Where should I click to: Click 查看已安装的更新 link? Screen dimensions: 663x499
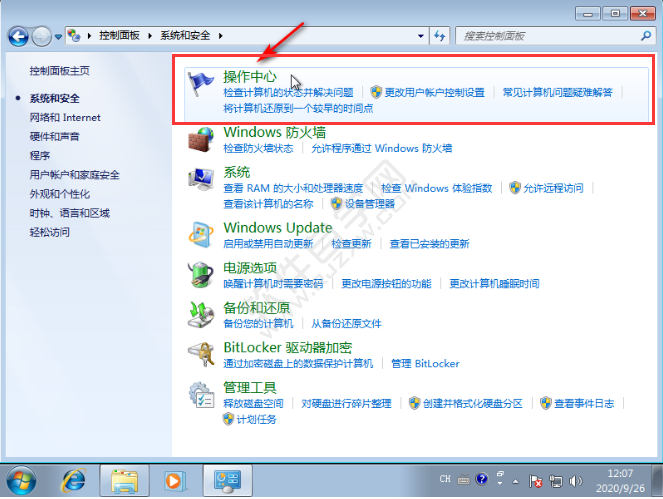[430, 244]
